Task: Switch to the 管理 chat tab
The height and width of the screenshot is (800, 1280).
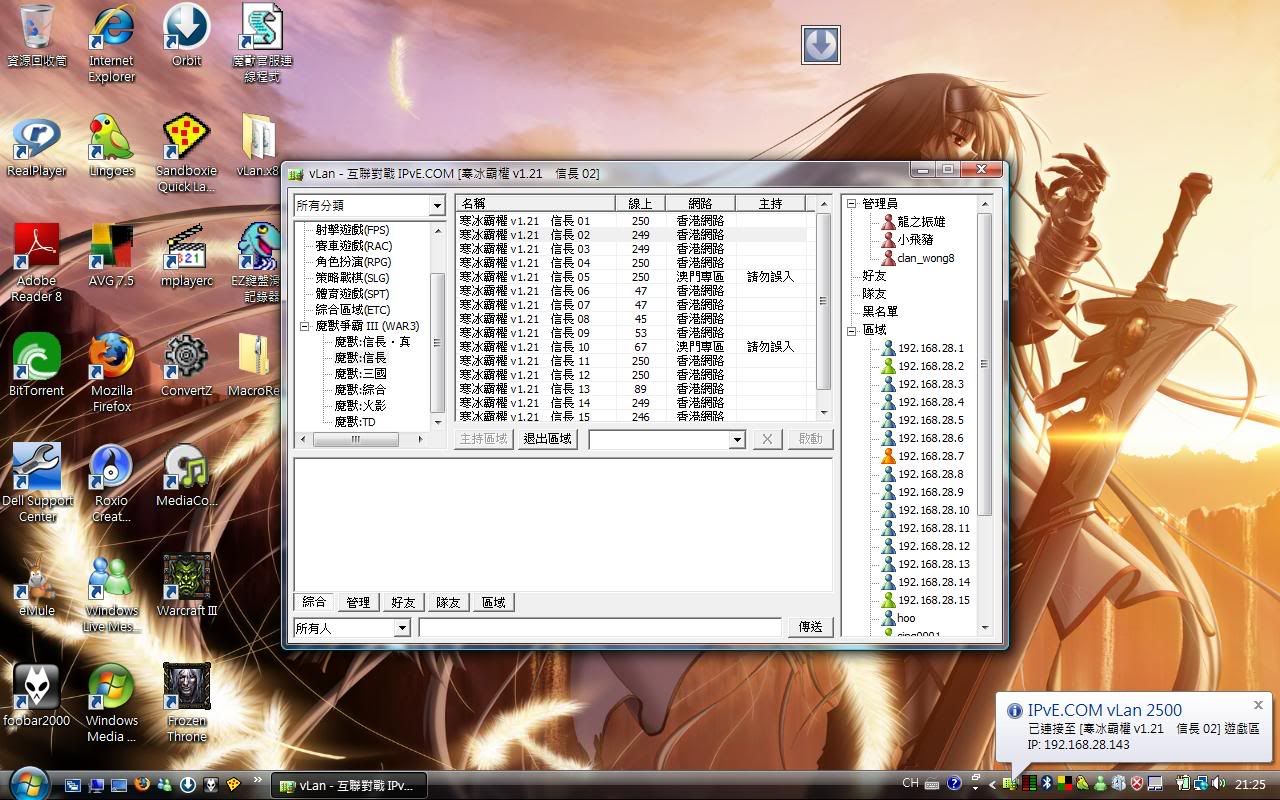Action: [x=358, y=602]
